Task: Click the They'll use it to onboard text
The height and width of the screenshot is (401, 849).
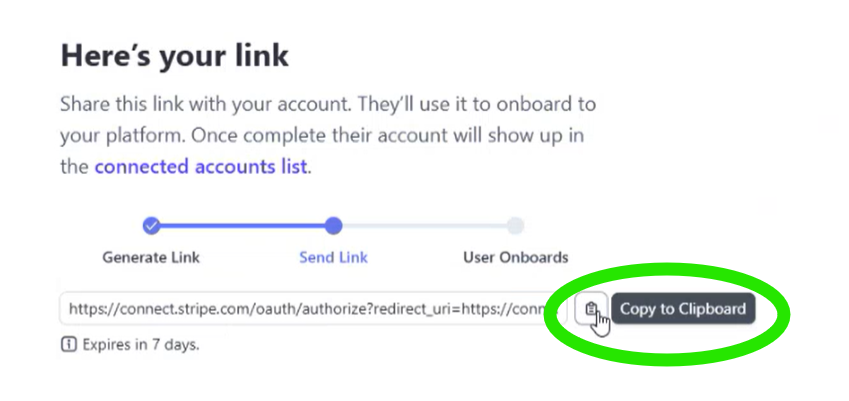Action: tap(477, 104)
